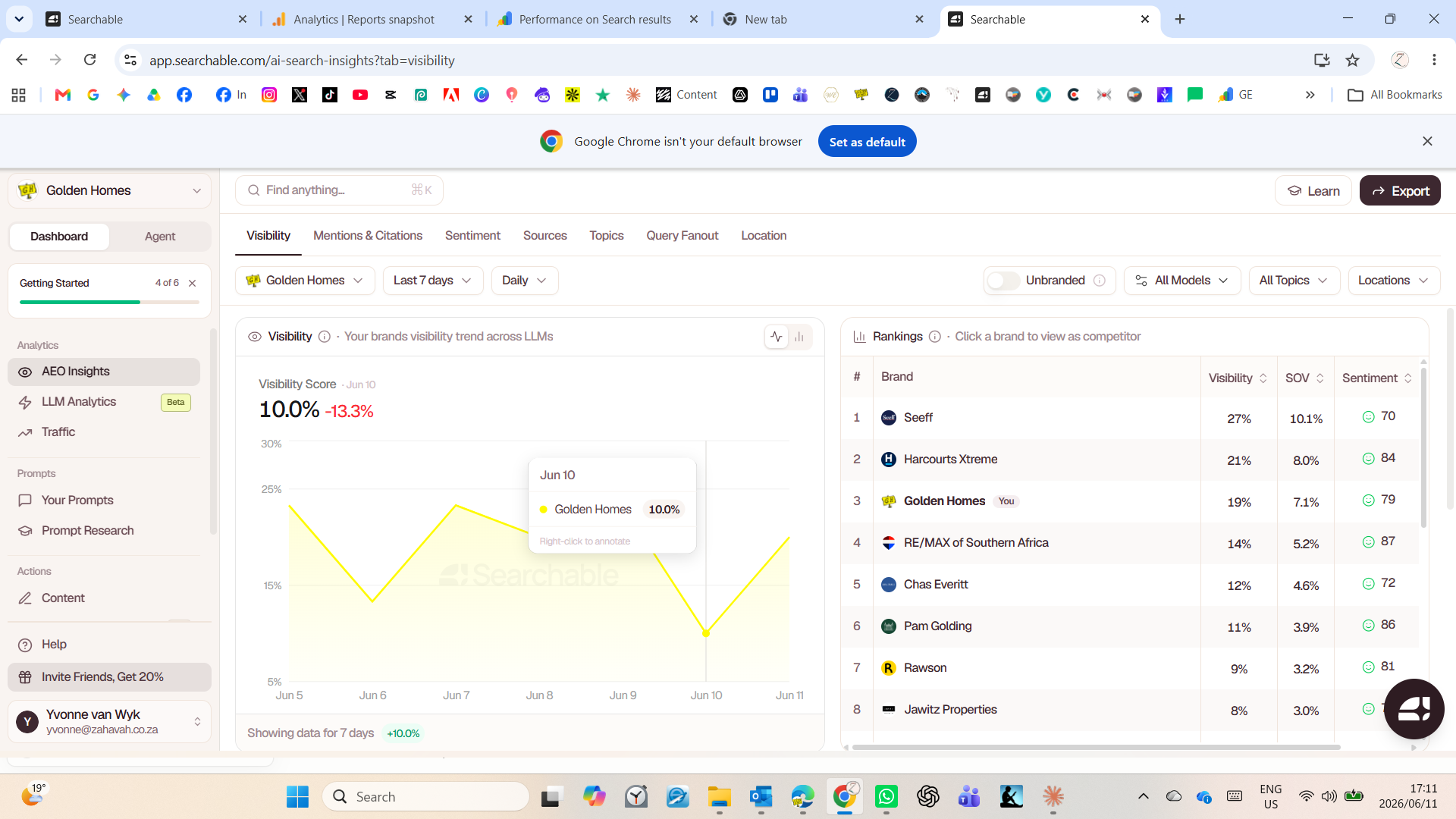Switch to Dashboard mode
The height and width of the screenshot is (819, 1456).
click(x=59, y=237)
